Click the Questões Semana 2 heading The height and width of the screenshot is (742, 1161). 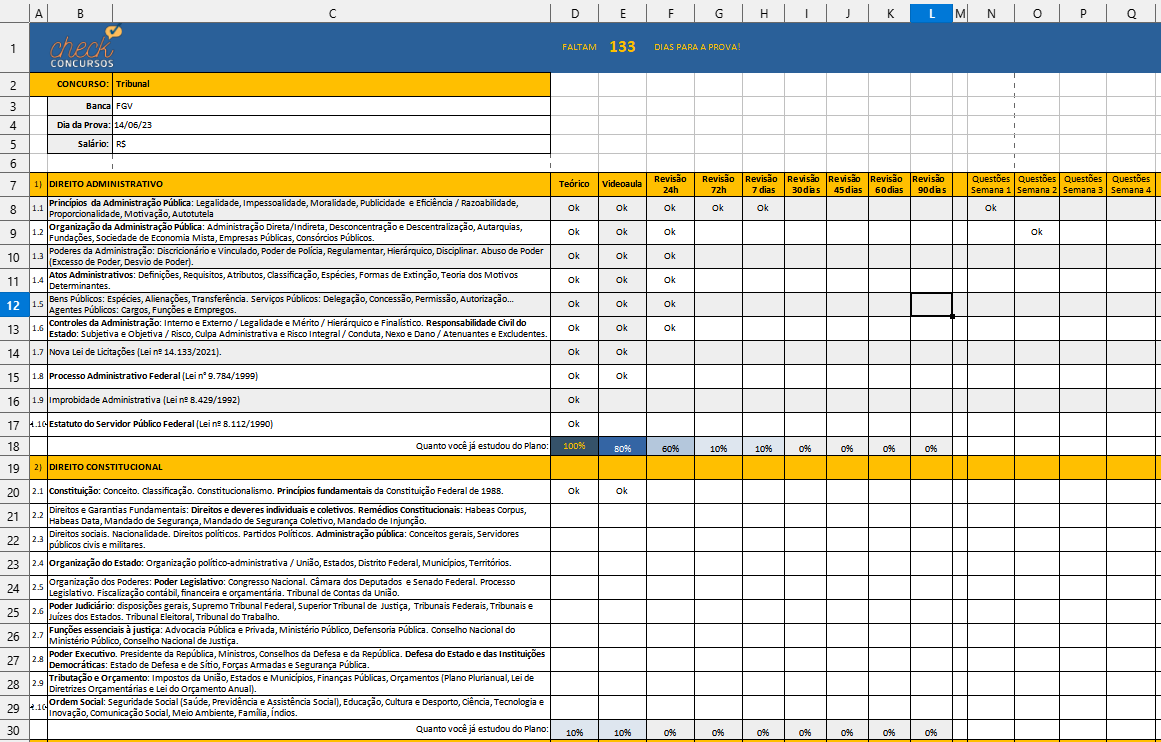coord(1037,184)
